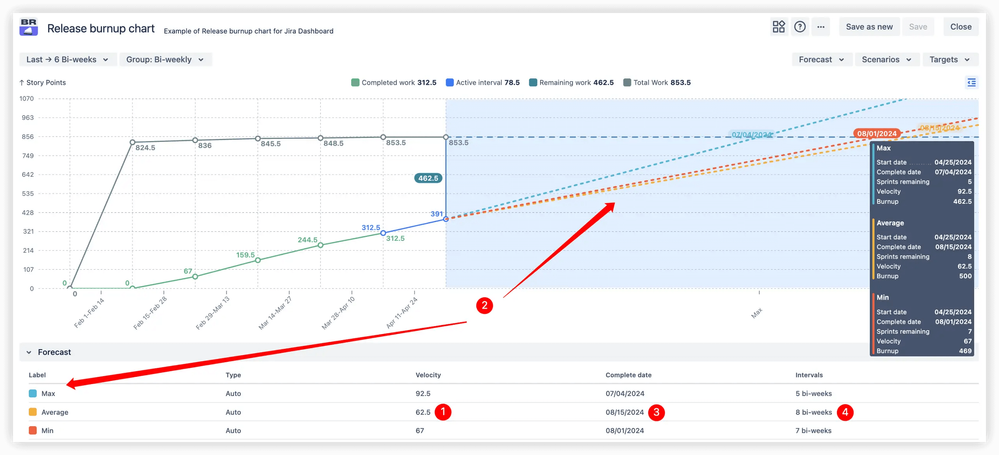The height and width of the screenshot is (455, 999).
Task: Click the Story Points axis arrow label
Action: click(42, 83)
